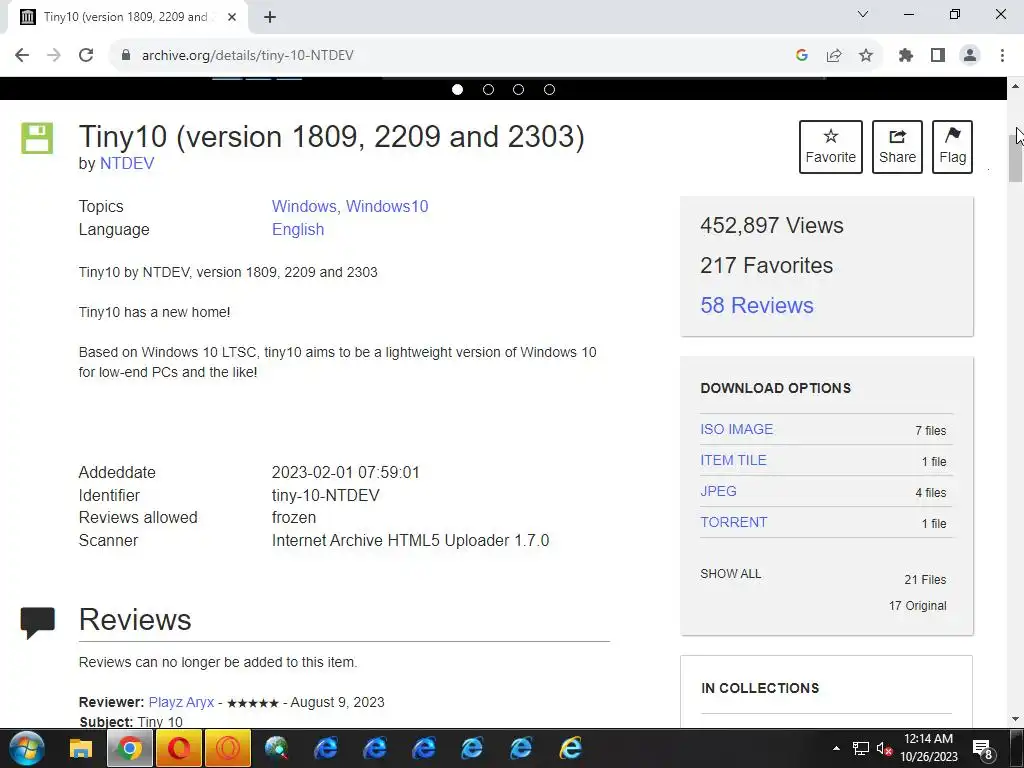This screenshot has height=768, width=1024.
Task: Open the Chrome three-dot menu
Action: pyautogui.click(x=1002, y=55)
